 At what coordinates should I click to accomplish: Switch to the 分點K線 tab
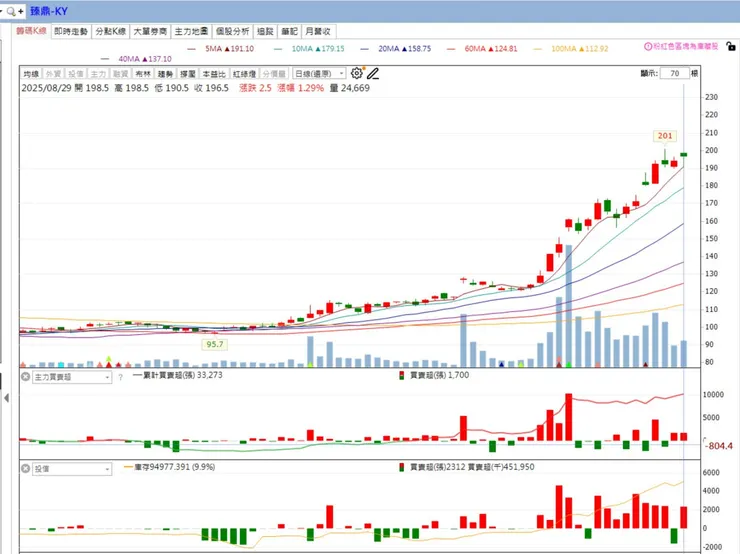110,31
